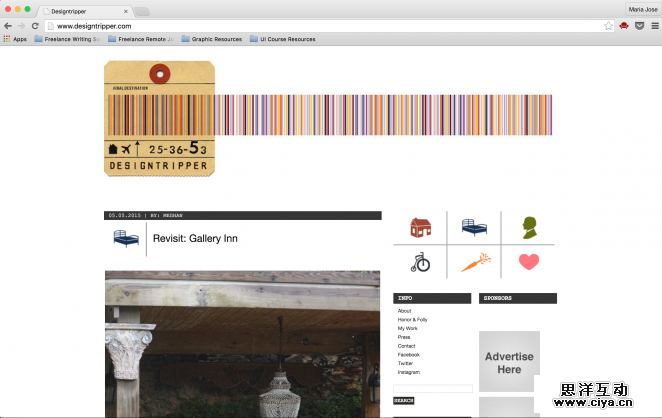The image size is (662, 418).
Task: Open the Revisit: Gallery Inn post title
Action: coord(195,239)
